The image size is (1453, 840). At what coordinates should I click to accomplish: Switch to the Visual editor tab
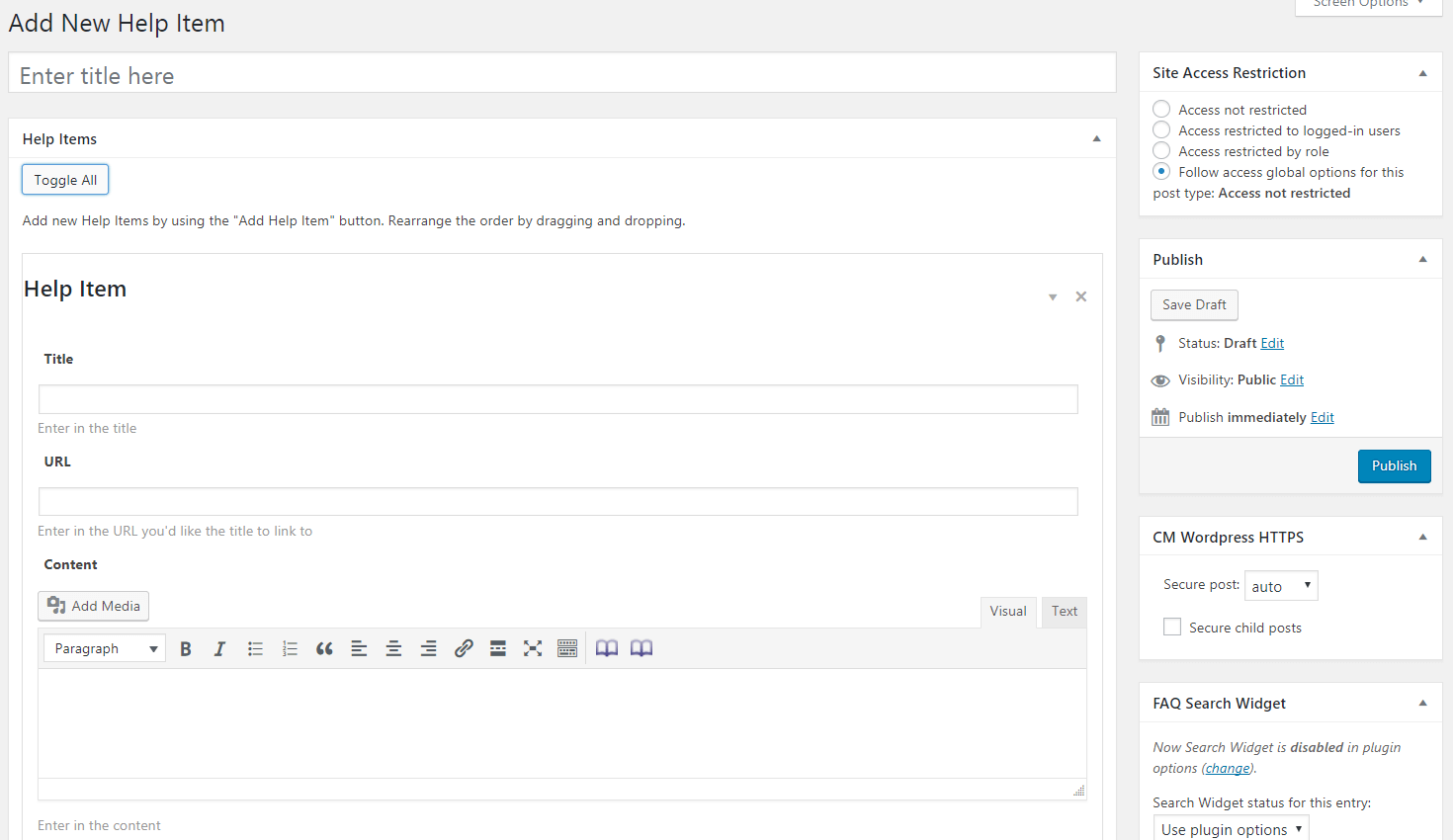[x=1008, y=612]
